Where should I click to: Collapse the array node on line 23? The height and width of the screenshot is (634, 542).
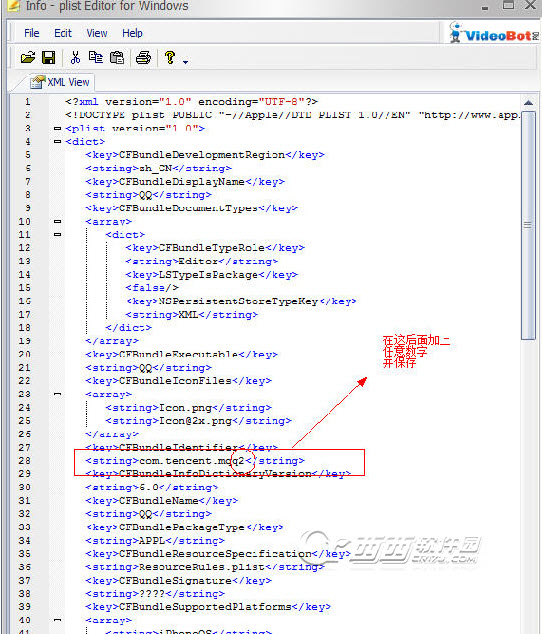tap(57, 394)
